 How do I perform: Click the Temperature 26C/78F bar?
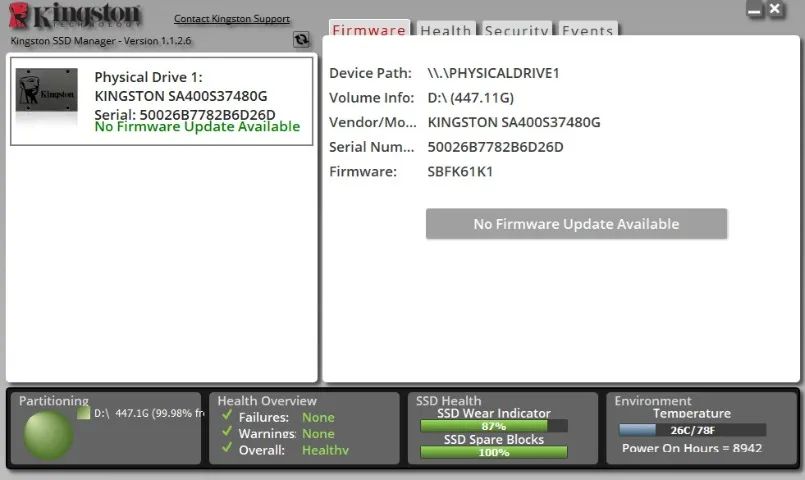click(x=693, y=430)
